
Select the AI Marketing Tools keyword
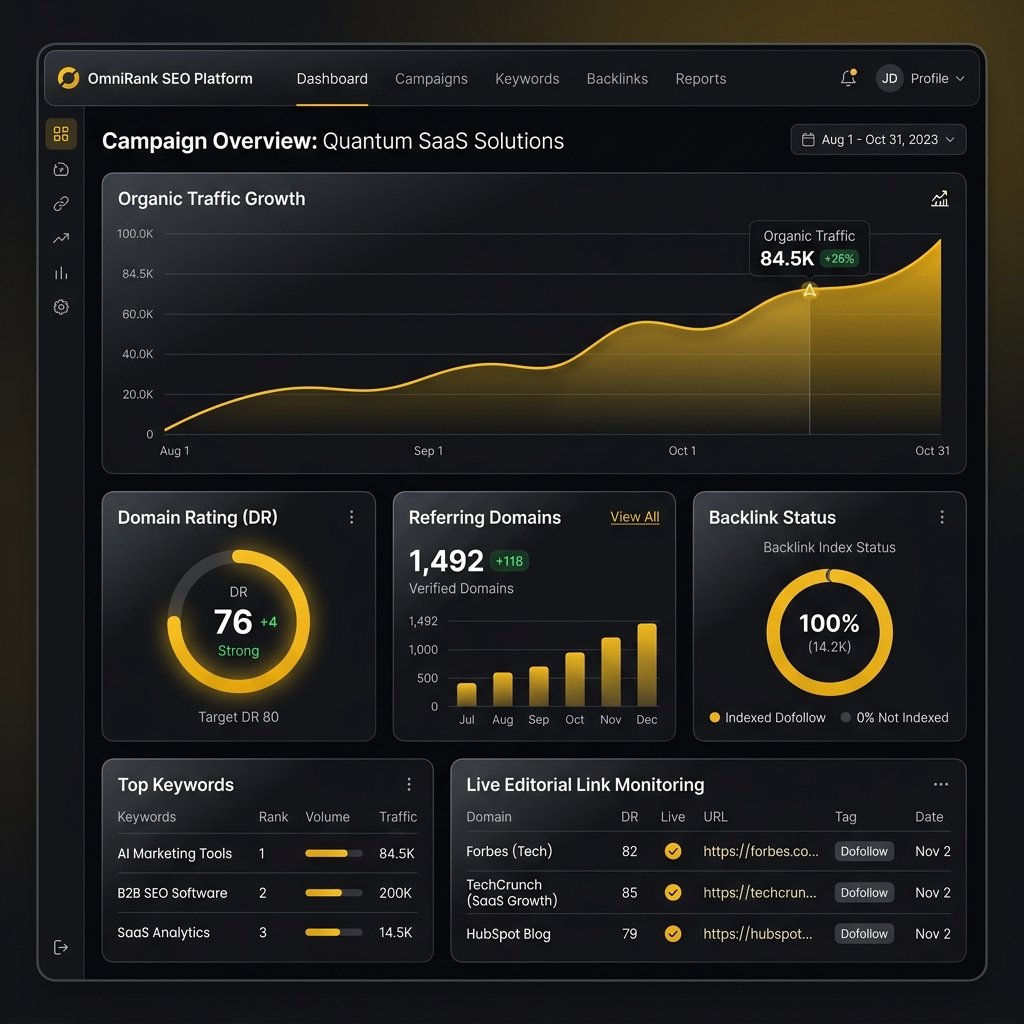click(x=175, y=854)
